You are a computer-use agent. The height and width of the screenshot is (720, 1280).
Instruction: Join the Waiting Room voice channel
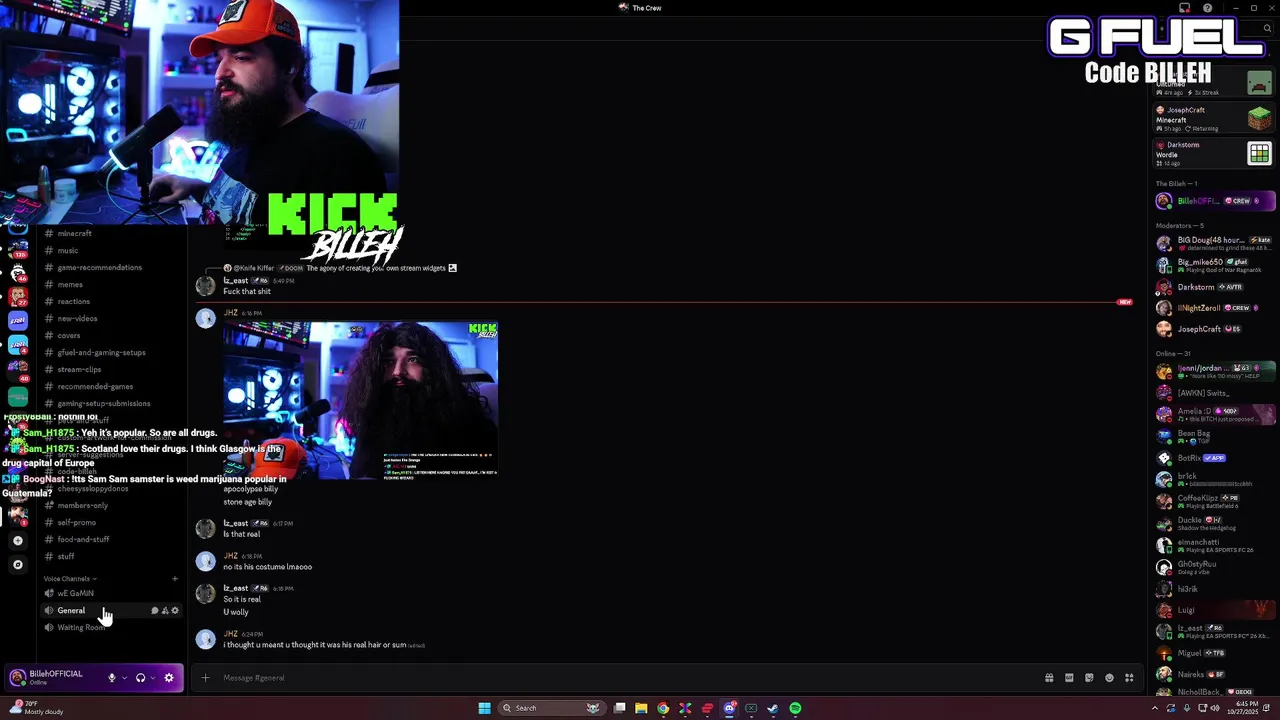110,627
